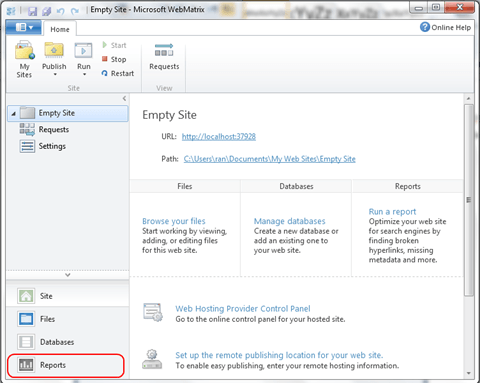This screenshot has width=480, height=383.
Task: Click the WebMatrix app icon in title bar
Action: click(x=11, y=11)
